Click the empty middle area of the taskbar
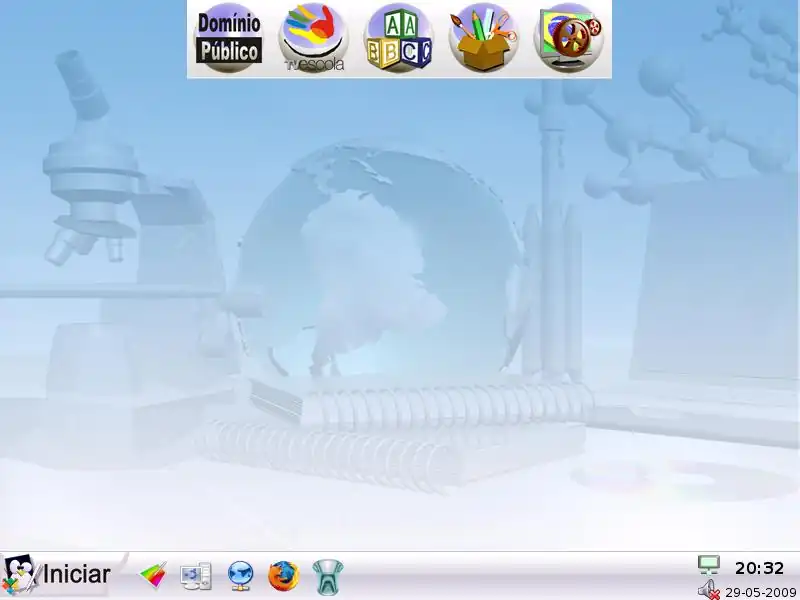The image size is (800, 600). point(520,577)
